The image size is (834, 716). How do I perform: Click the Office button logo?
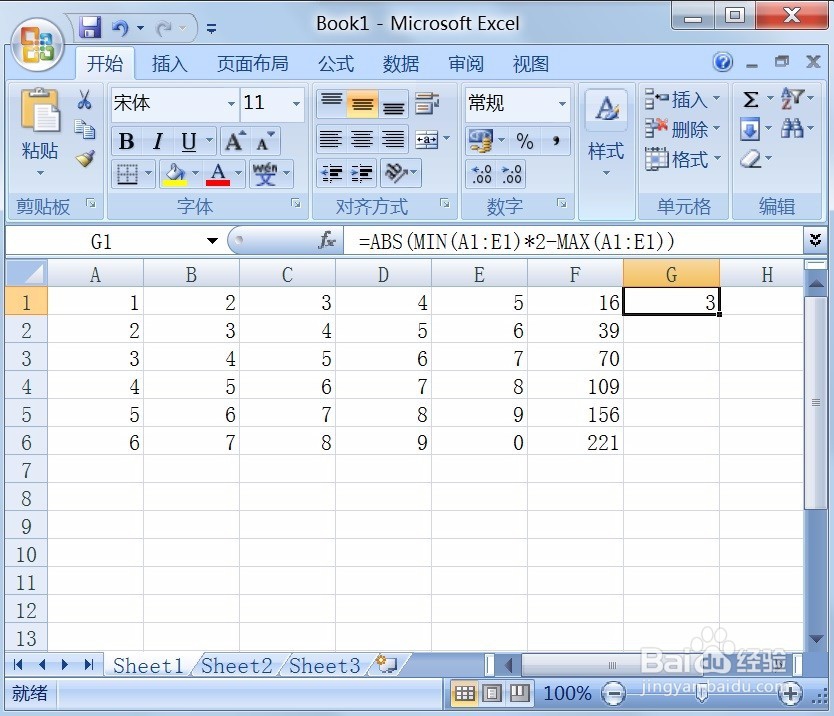(x=37, y=46)
